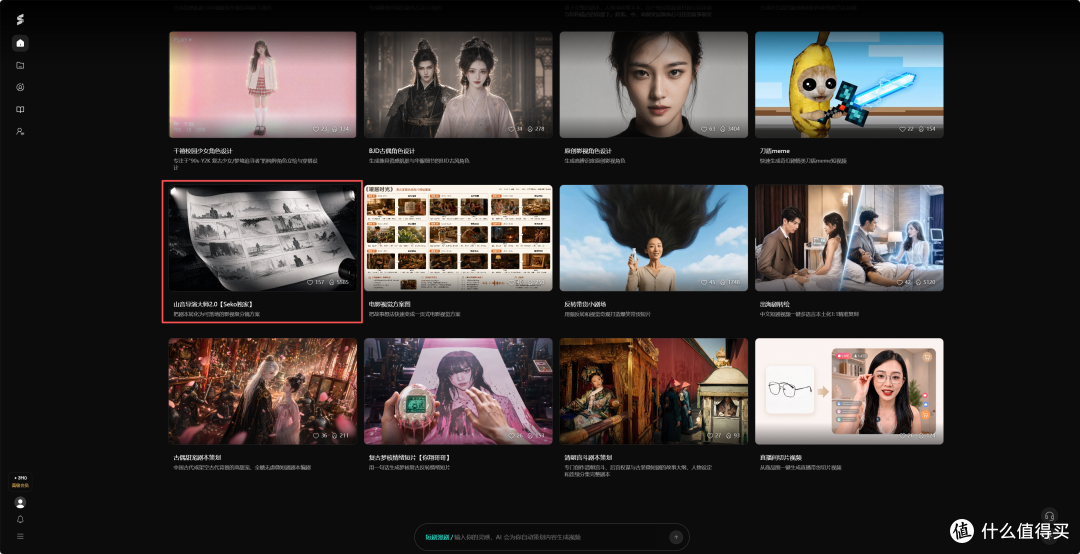Viewport: 1080px width, 554px height.
Task: Open the woman portrait close-up thumbnail
Action: pos(654,85)
